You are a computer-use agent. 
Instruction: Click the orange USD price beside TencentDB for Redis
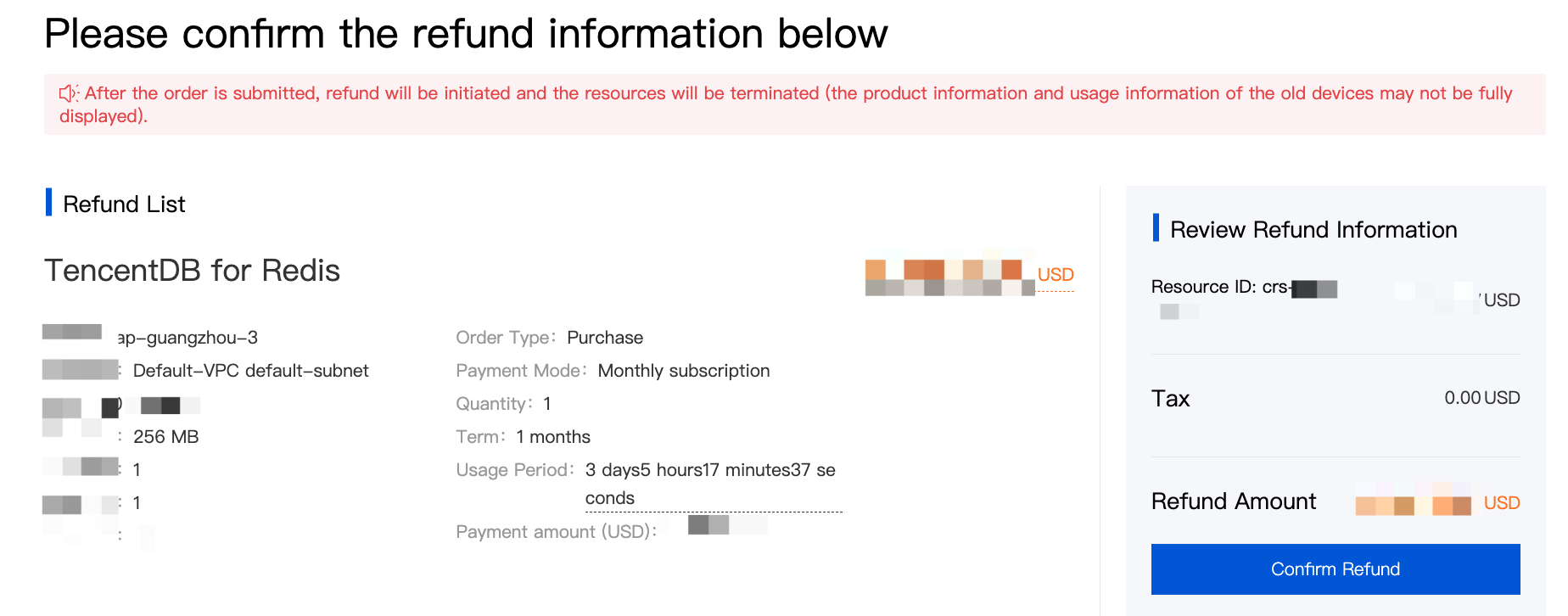[x=1055, y=275]
